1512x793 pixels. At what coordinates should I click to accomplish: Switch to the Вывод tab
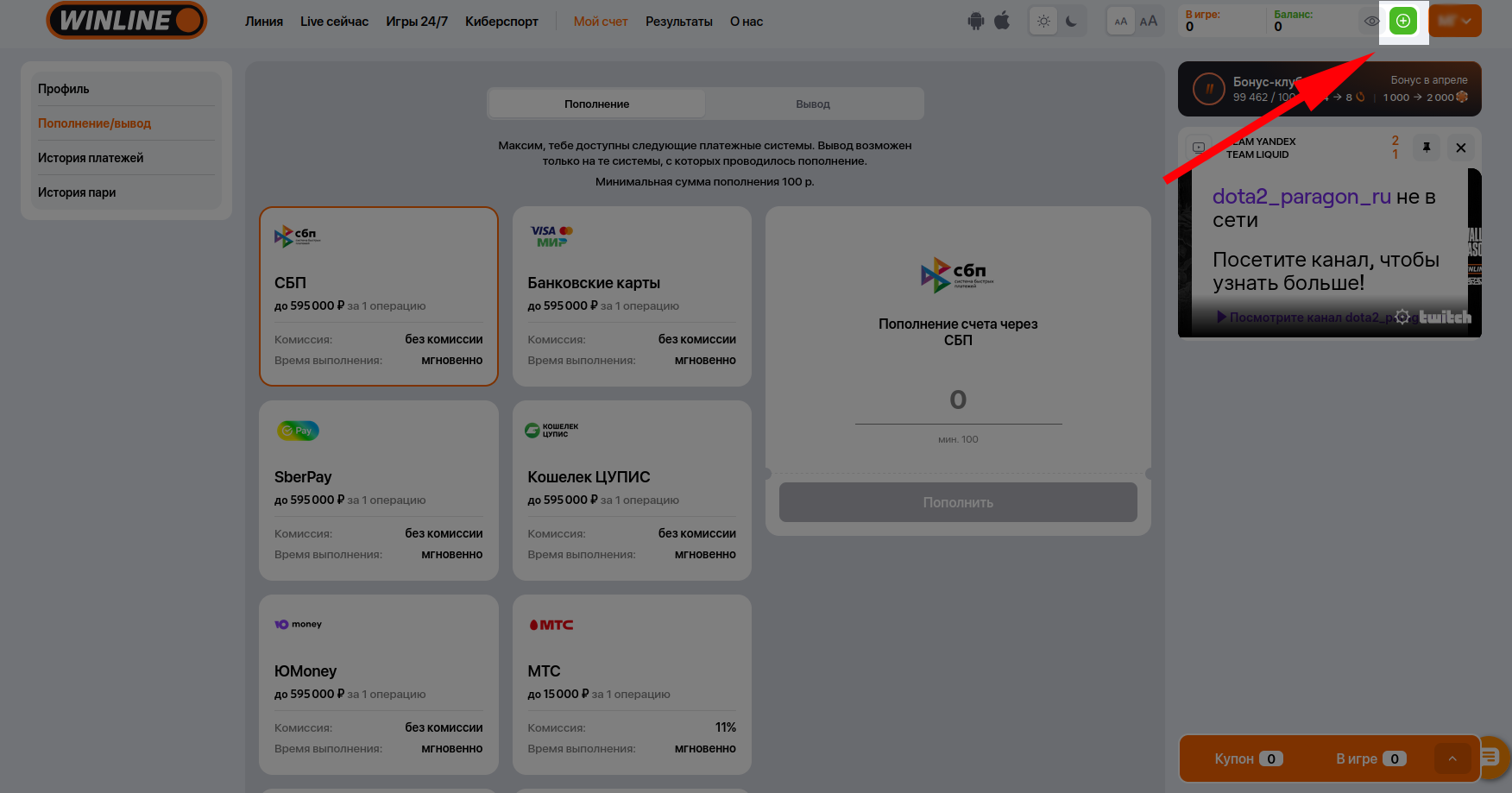click(x=813, y=104)
